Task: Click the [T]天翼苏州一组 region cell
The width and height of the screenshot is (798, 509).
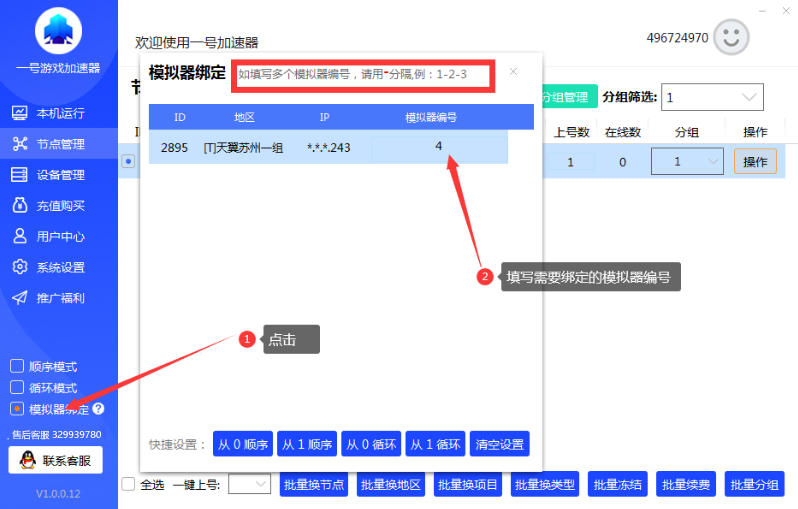Action: [x=243, y=148]
